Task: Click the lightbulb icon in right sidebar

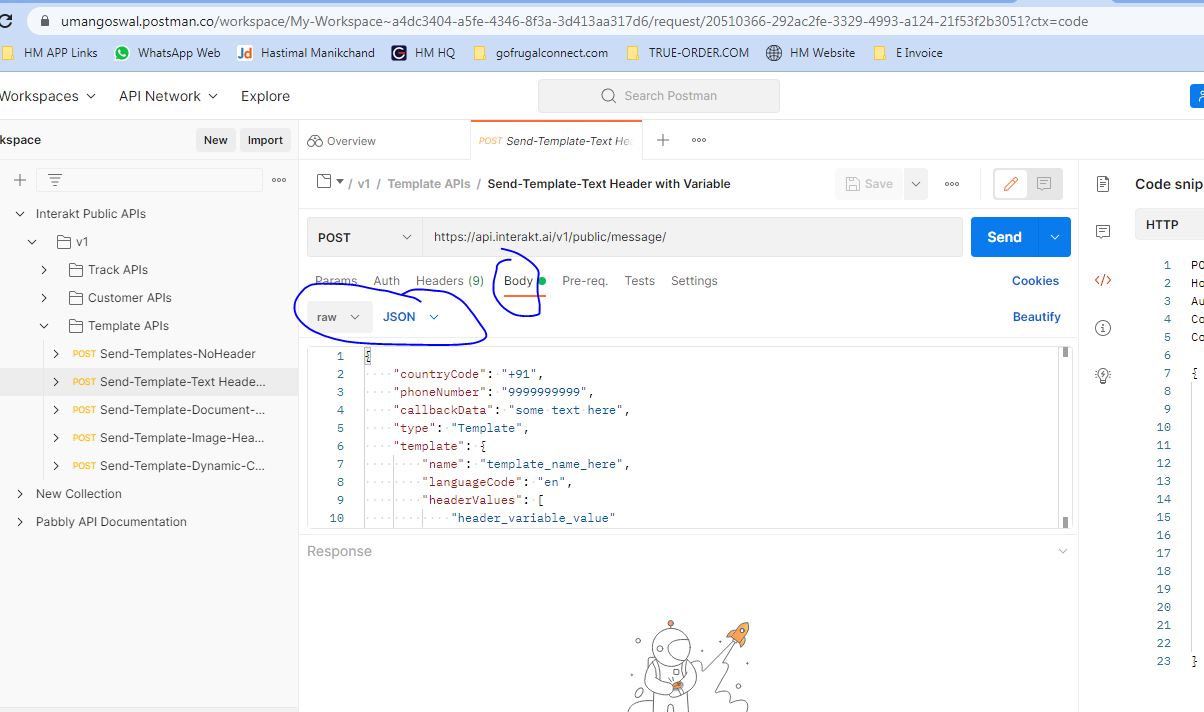Action: (1103, 376)
